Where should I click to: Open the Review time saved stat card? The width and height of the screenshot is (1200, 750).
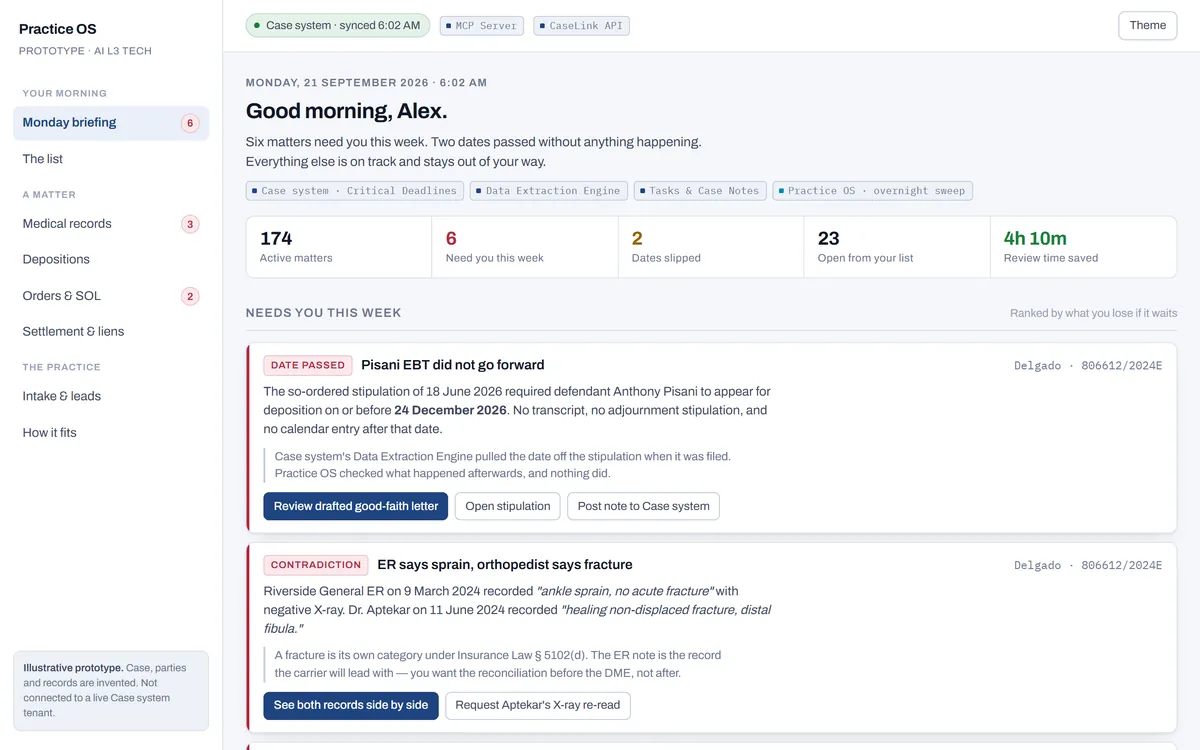pyautogui.click(x=1083, y=248)
